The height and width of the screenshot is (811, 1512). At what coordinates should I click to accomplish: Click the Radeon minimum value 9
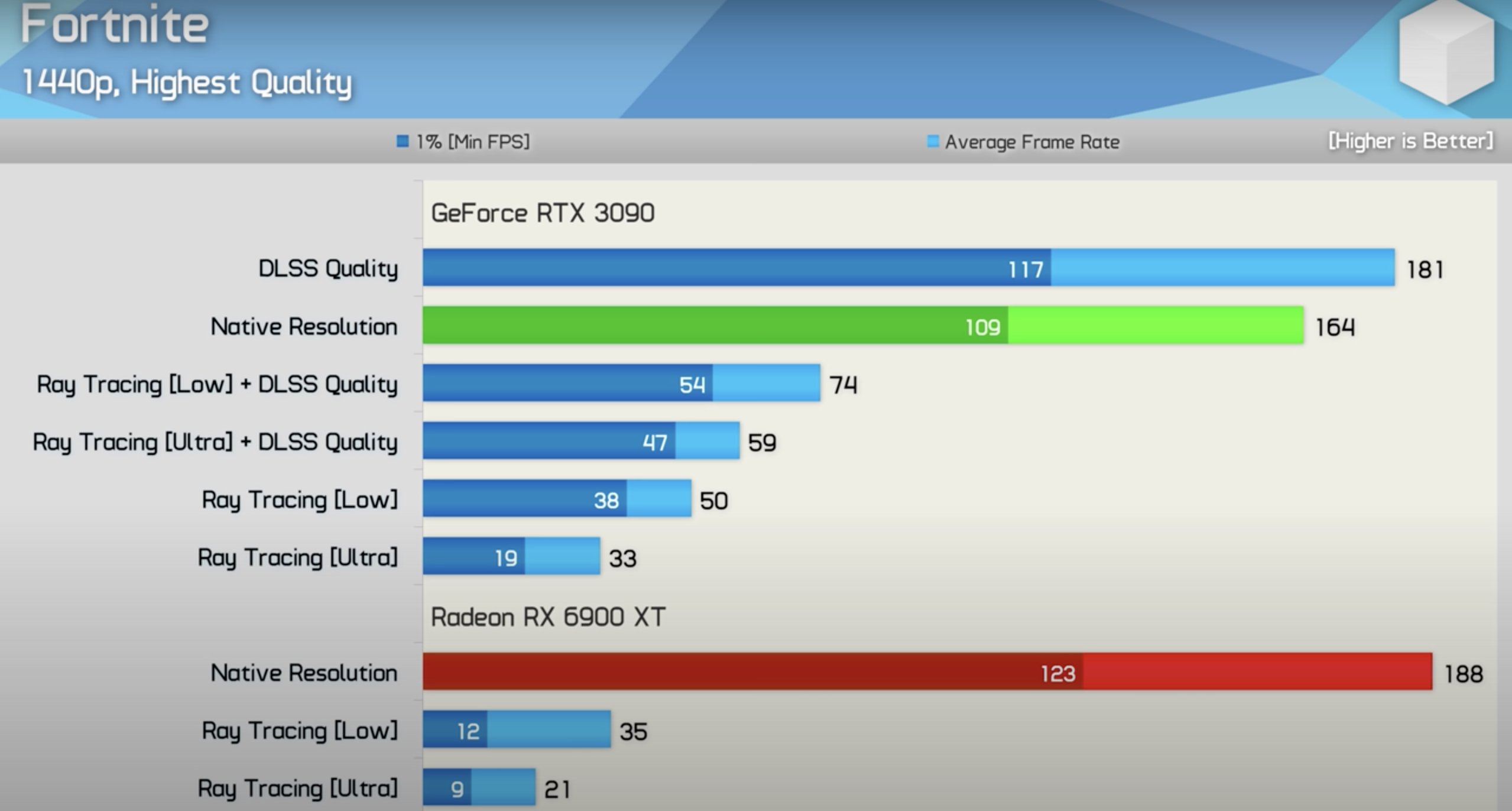point(457,789)
